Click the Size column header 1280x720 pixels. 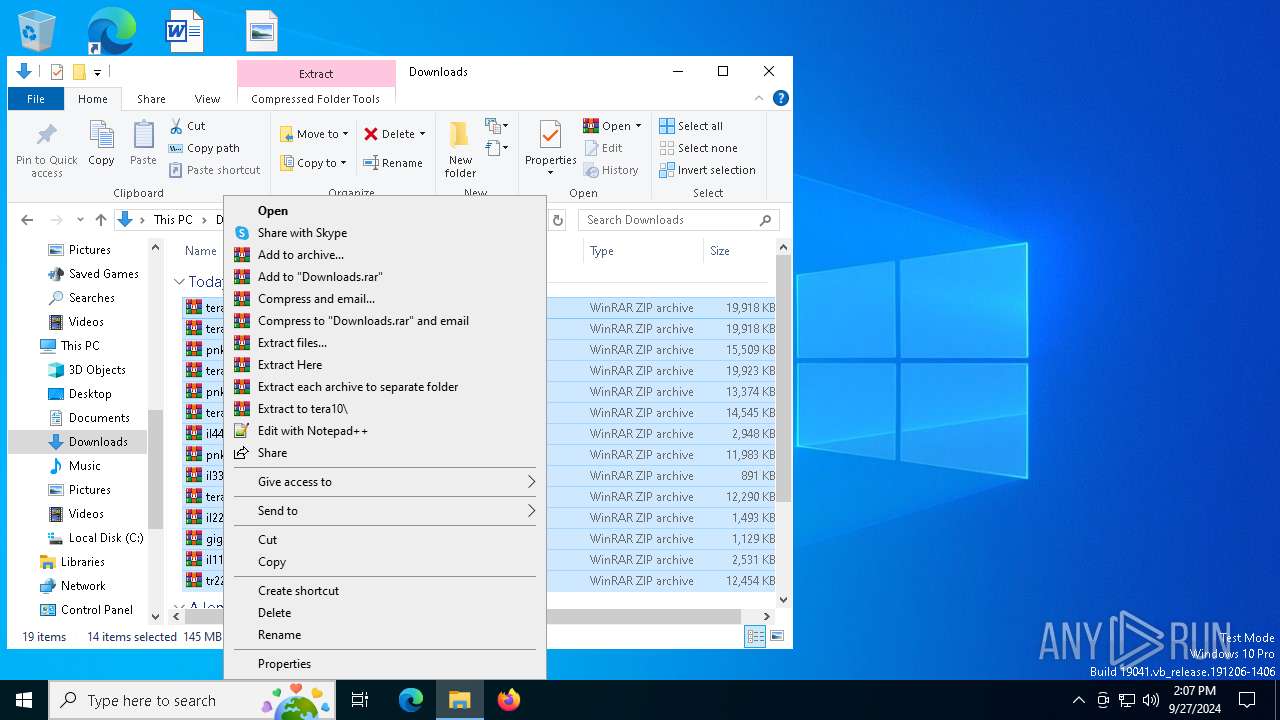737,251
